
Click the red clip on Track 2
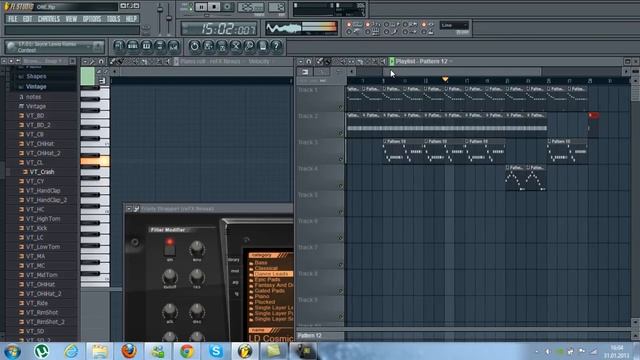point(593,116)
